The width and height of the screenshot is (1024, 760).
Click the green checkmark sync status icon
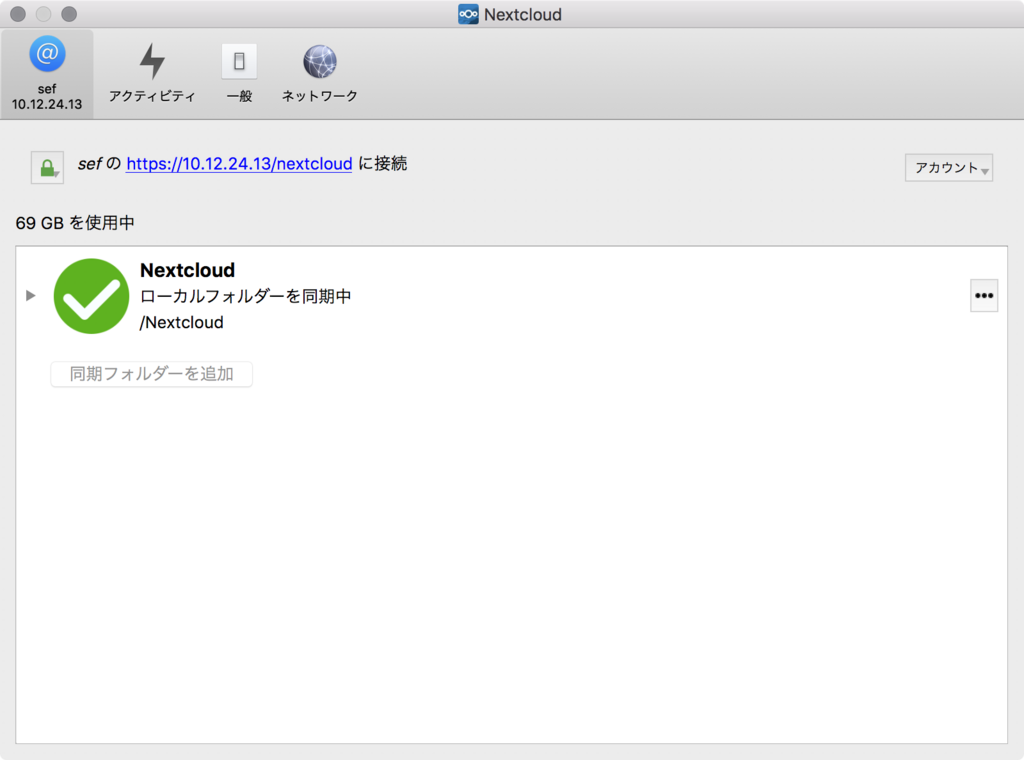click(91, 296)
